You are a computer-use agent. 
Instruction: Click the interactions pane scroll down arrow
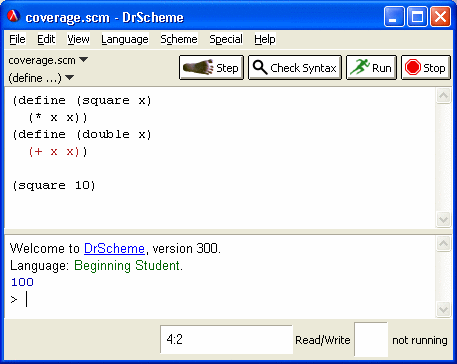pos(443,309)
